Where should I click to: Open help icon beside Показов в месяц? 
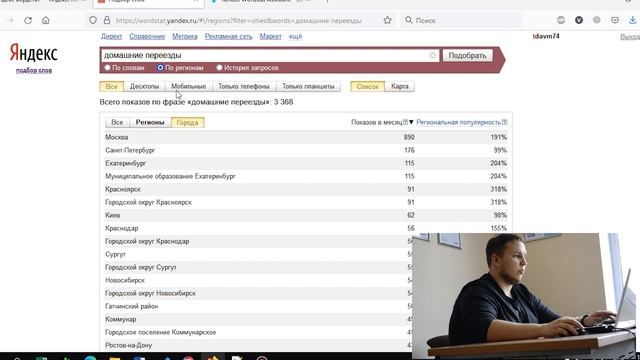coord(405,122)
